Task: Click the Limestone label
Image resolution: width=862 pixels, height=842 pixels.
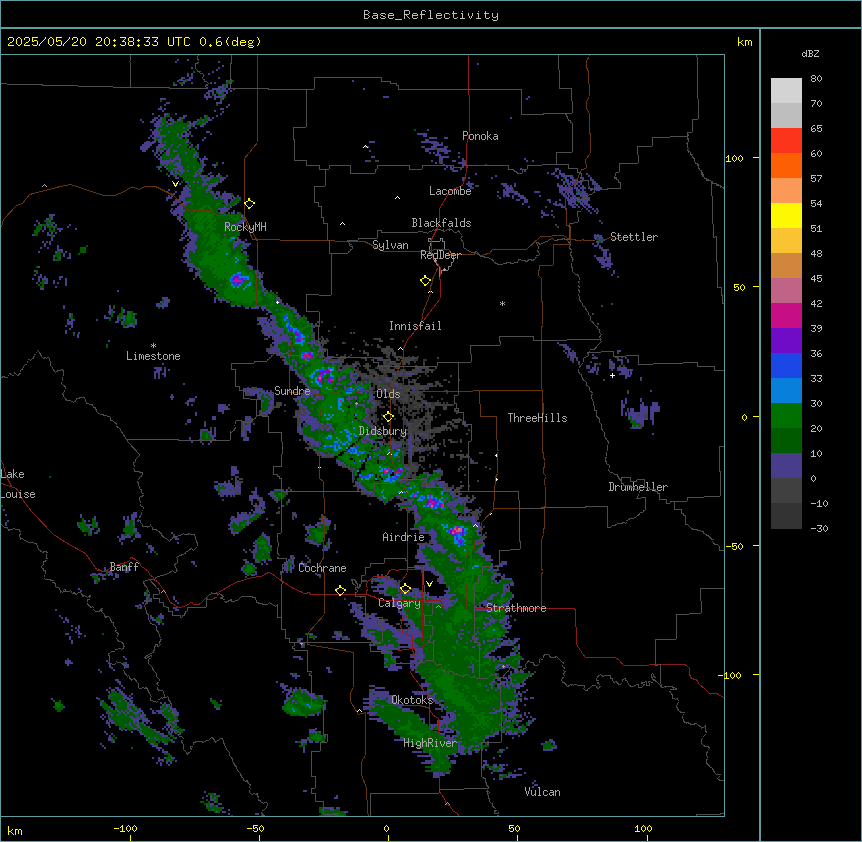Action: click(153, 356)
